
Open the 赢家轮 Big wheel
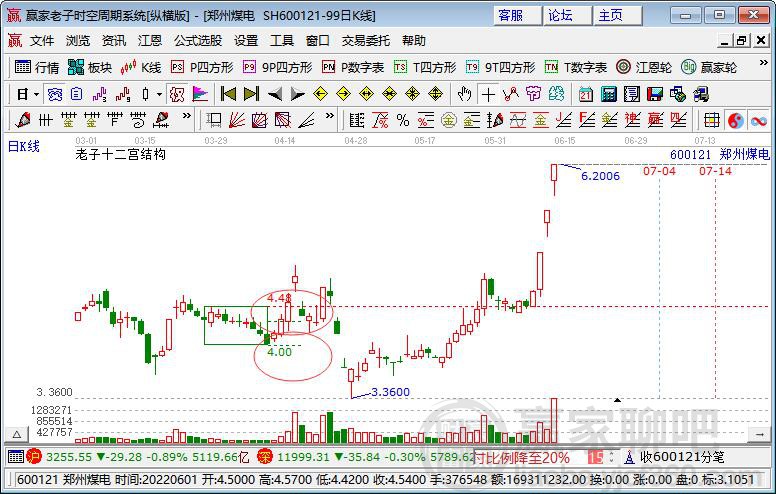pos(709,67)
